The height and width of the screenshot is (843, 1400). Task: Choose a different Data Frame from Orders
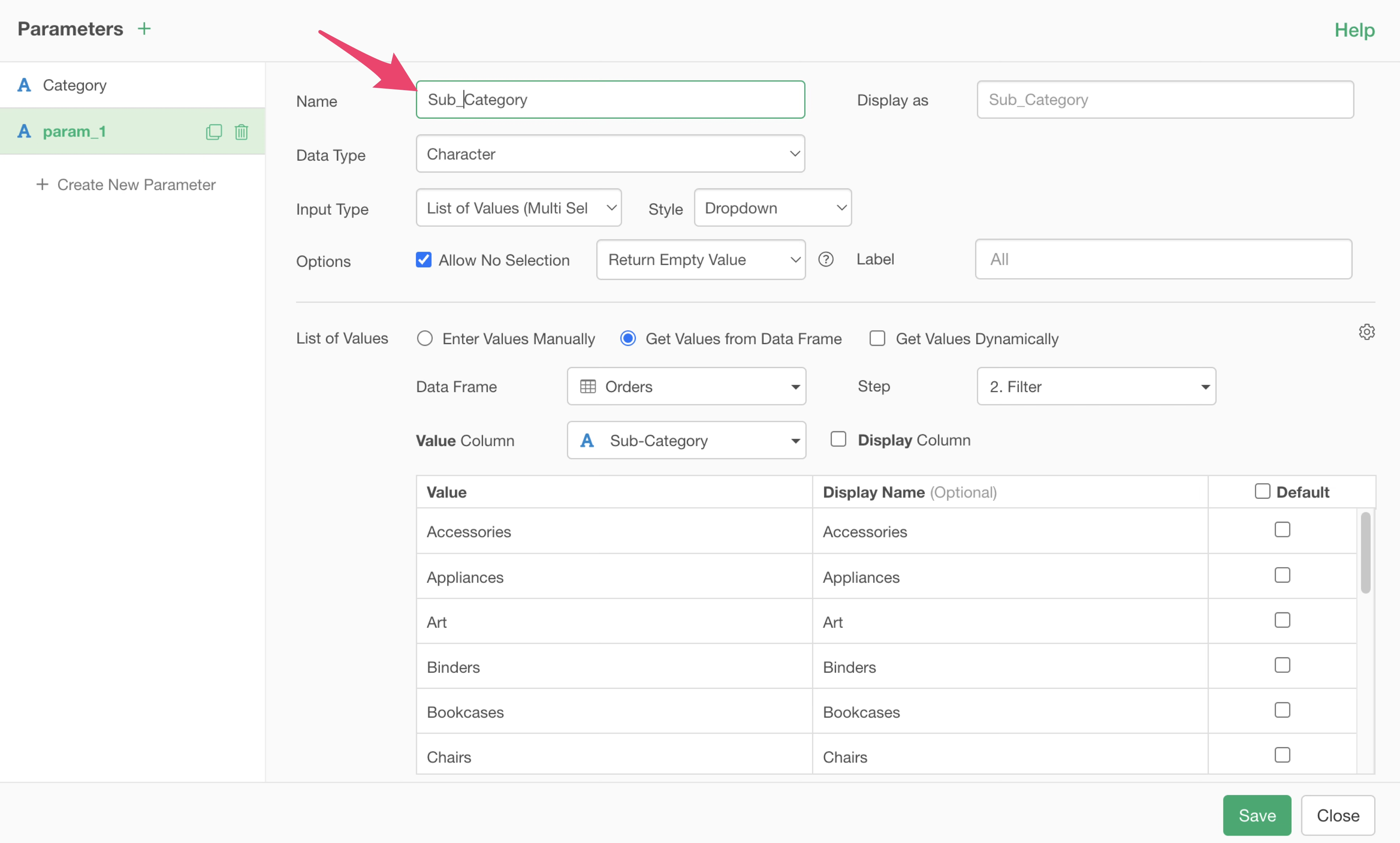tap(686, 386)
